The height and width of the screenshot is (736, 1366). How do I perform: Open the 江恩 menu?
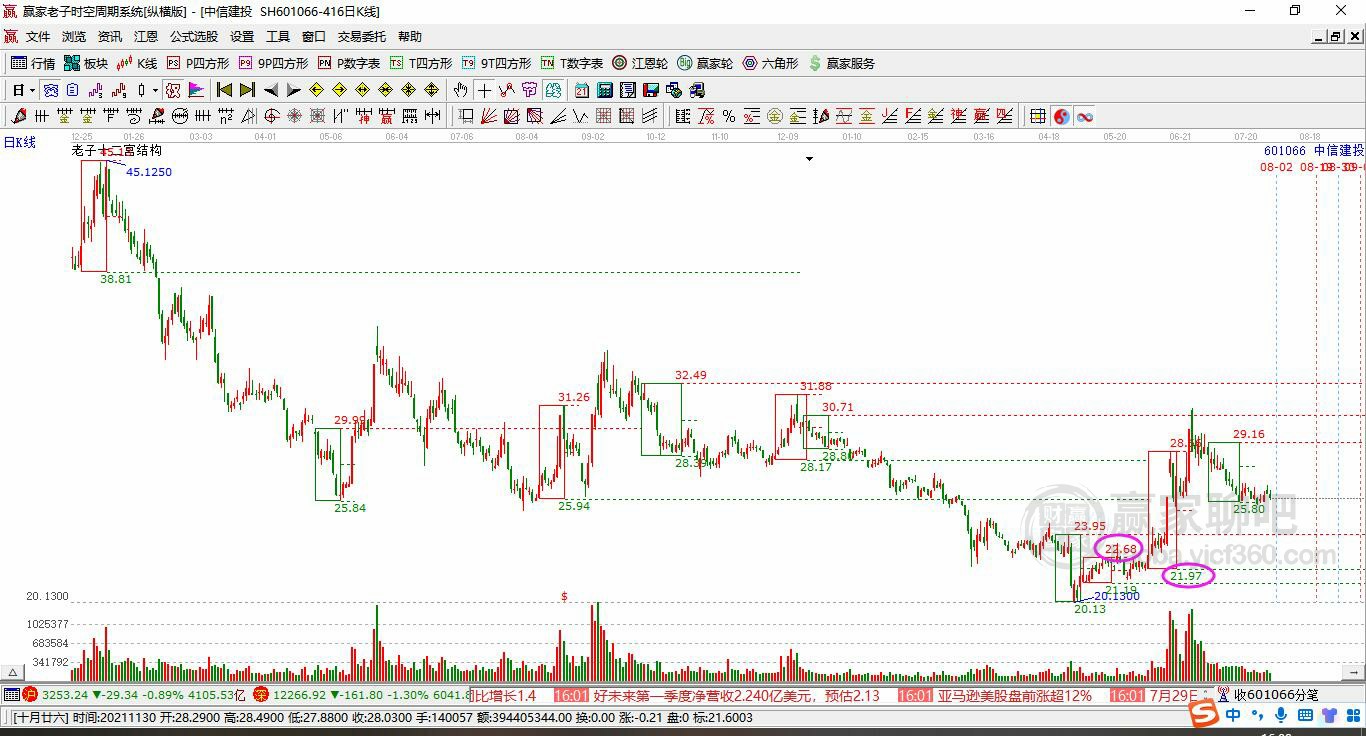pos(146,37)
